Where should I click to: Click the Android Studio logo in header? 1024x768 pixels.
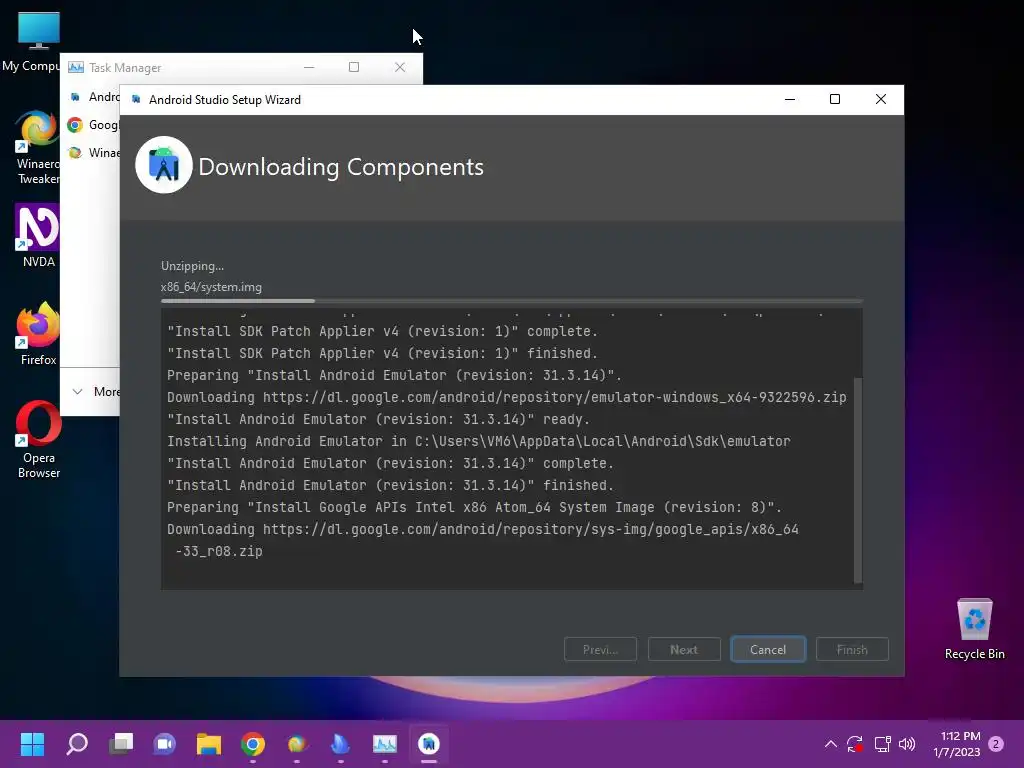click(163, 165)
